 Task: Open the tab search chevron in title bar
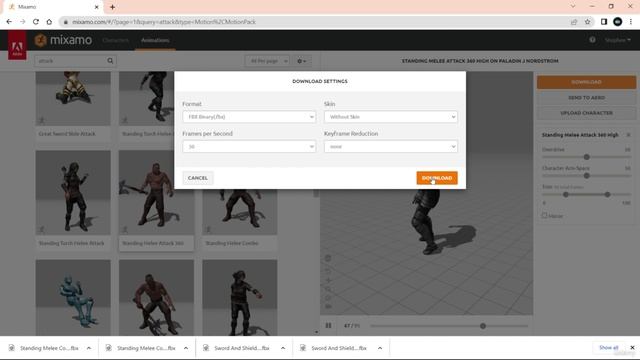[573, 7]
